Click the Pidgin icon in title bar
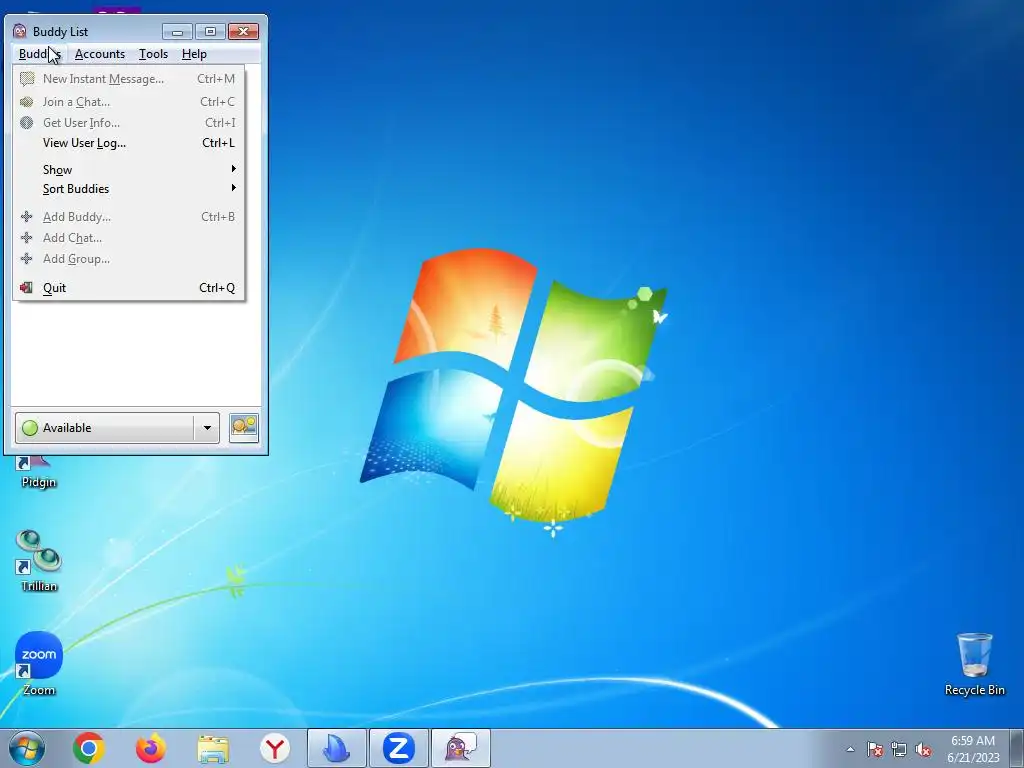This screenshot has height=768, width=1024. pyautogui.click(x=20, y=31)
